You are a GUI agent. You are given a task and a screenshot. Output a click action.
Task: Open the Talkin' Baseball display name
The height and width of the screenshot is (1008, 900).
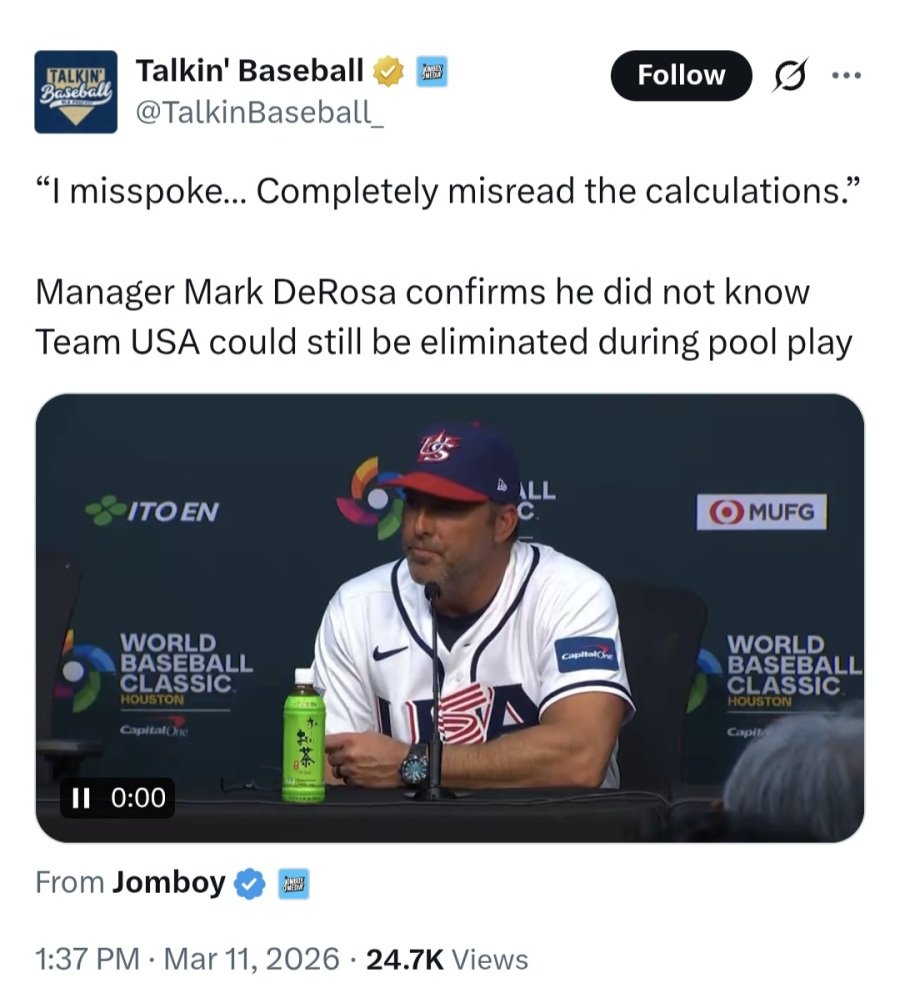click(x=250, y=71)
